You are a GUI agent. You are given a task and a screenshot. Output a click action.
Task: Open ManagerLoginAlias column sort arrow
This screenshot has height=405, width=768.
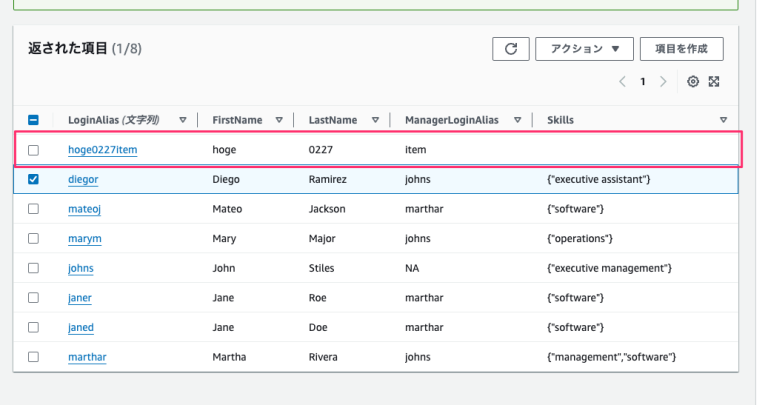(x=517, y=120)
